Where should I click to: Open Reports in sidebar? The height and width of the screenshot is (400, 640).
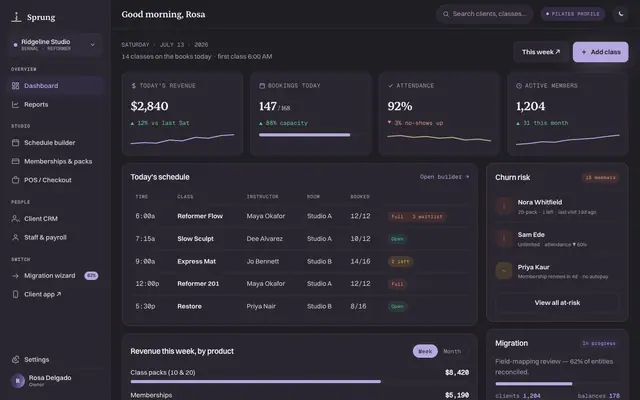coord(54,104)
